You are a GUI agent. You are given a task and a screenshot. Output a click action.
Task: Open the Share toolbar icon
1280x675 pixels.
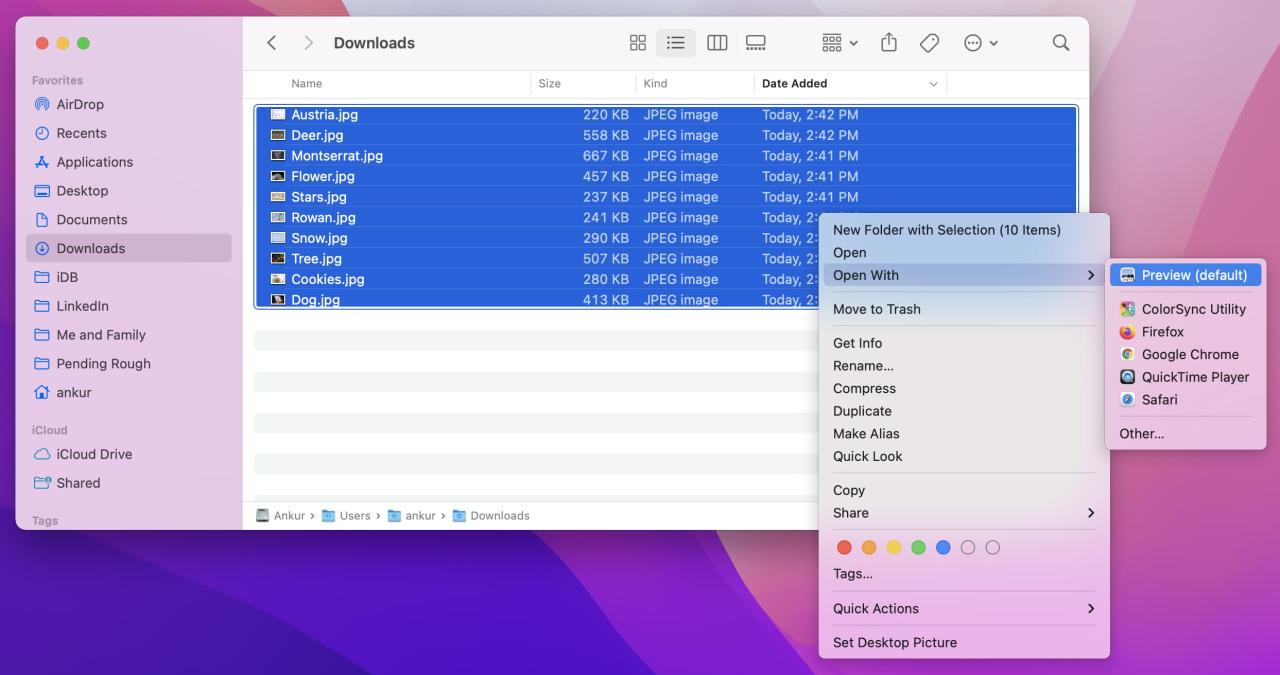tap(888, 42)
